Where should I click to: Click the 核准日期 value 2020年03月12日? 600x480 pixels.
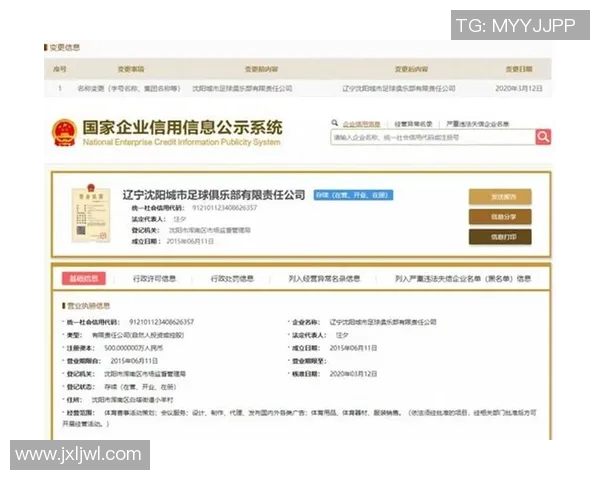(x=353, y=374)
